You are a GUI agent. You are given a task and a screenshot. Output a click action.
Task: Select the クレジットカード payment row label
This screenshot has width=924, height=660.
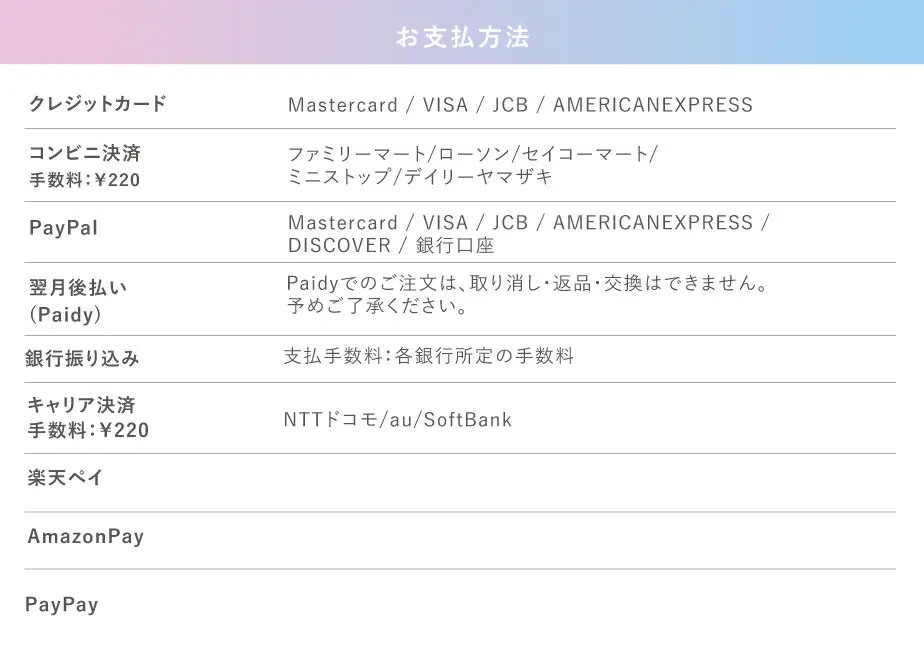(98, 104)
